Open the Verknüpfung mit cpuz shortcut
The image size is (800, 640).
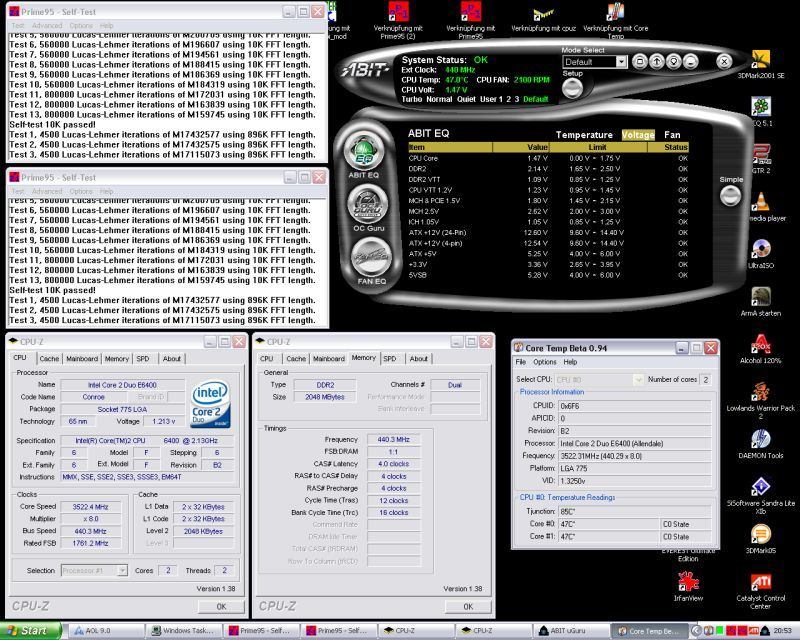coord(543,18)
